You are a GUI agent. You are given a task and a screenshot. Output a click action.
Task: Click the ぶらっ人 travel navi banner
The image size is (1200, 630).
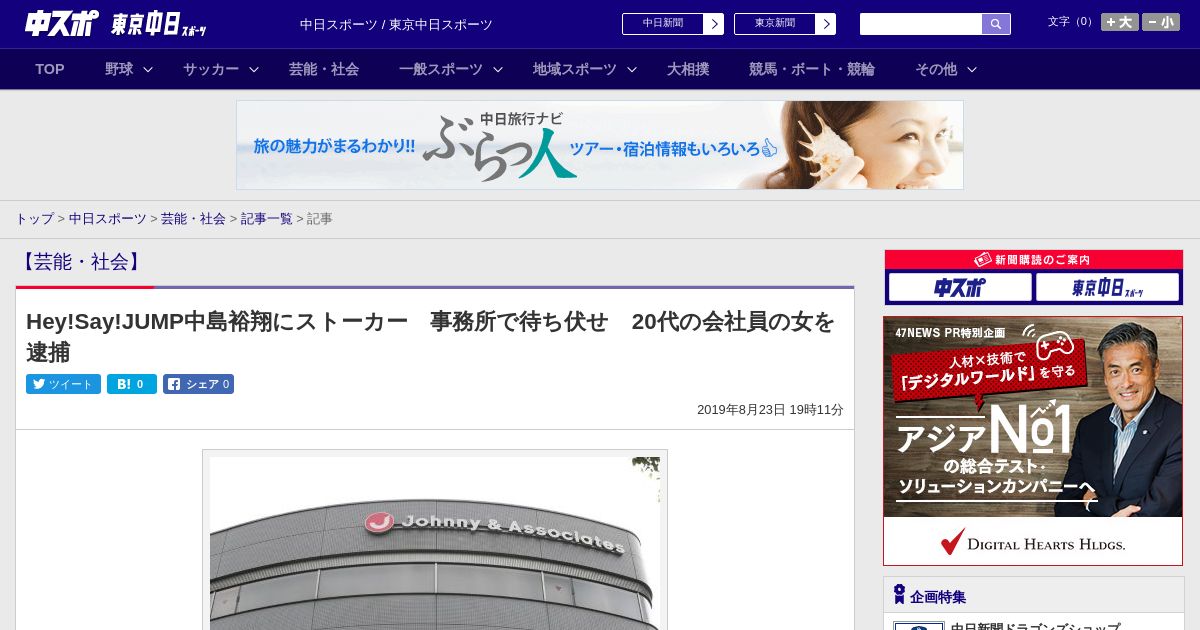600,145
